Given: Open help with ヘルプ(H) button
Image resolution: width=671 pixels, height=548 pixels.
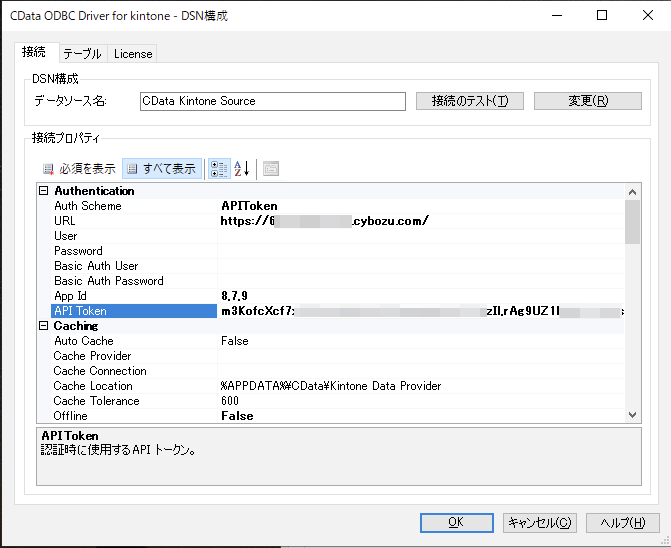Looking at the screenshot, I should [x=623, y=523].
